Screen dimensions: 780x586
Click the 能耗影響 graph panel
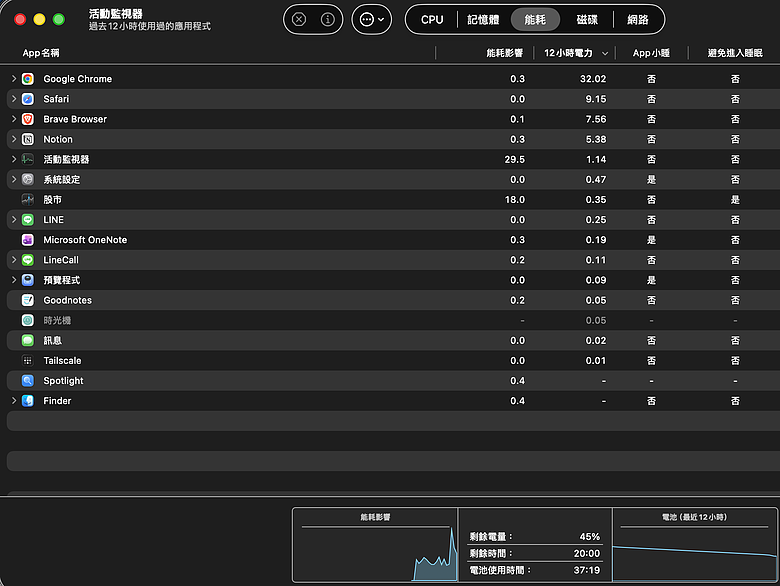pos(375,545)
